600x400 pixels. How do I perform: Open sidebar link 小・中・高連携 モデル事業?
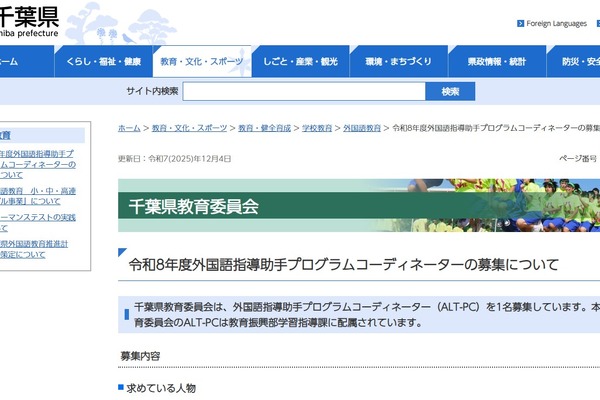click(38, 196)
